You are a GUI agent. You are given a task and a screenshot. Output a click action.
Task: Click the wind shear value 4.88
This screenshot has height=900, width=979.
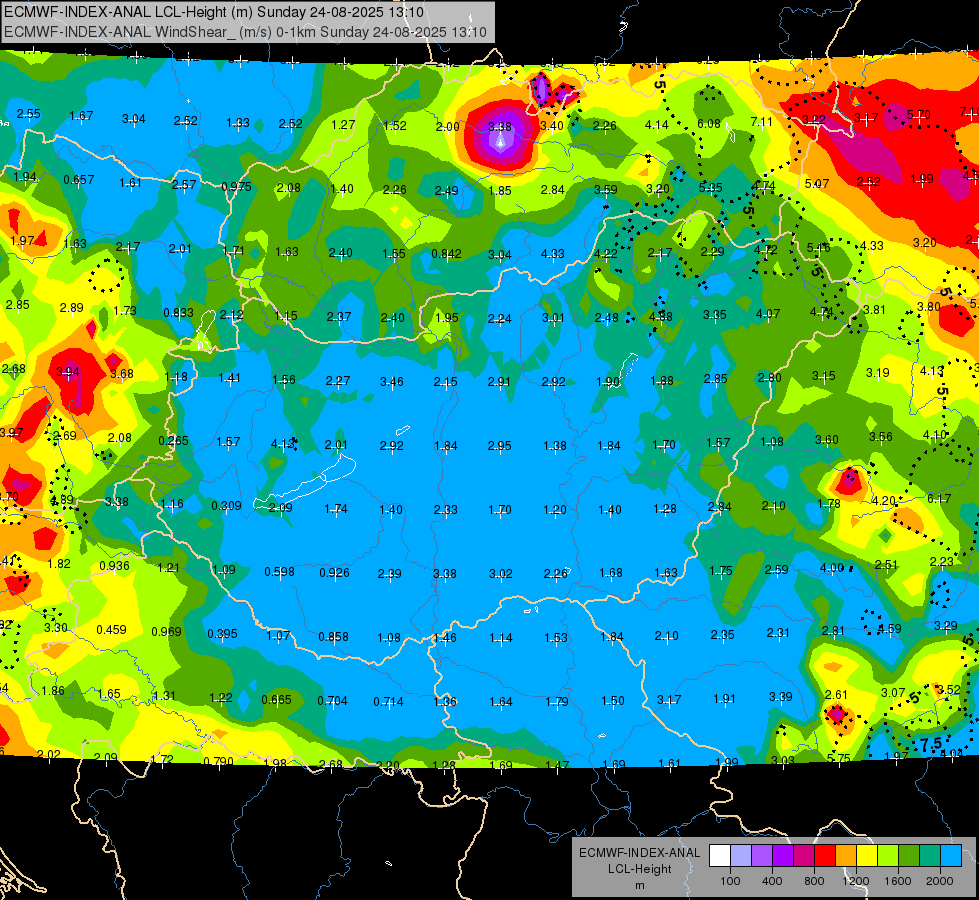(660, 316)
